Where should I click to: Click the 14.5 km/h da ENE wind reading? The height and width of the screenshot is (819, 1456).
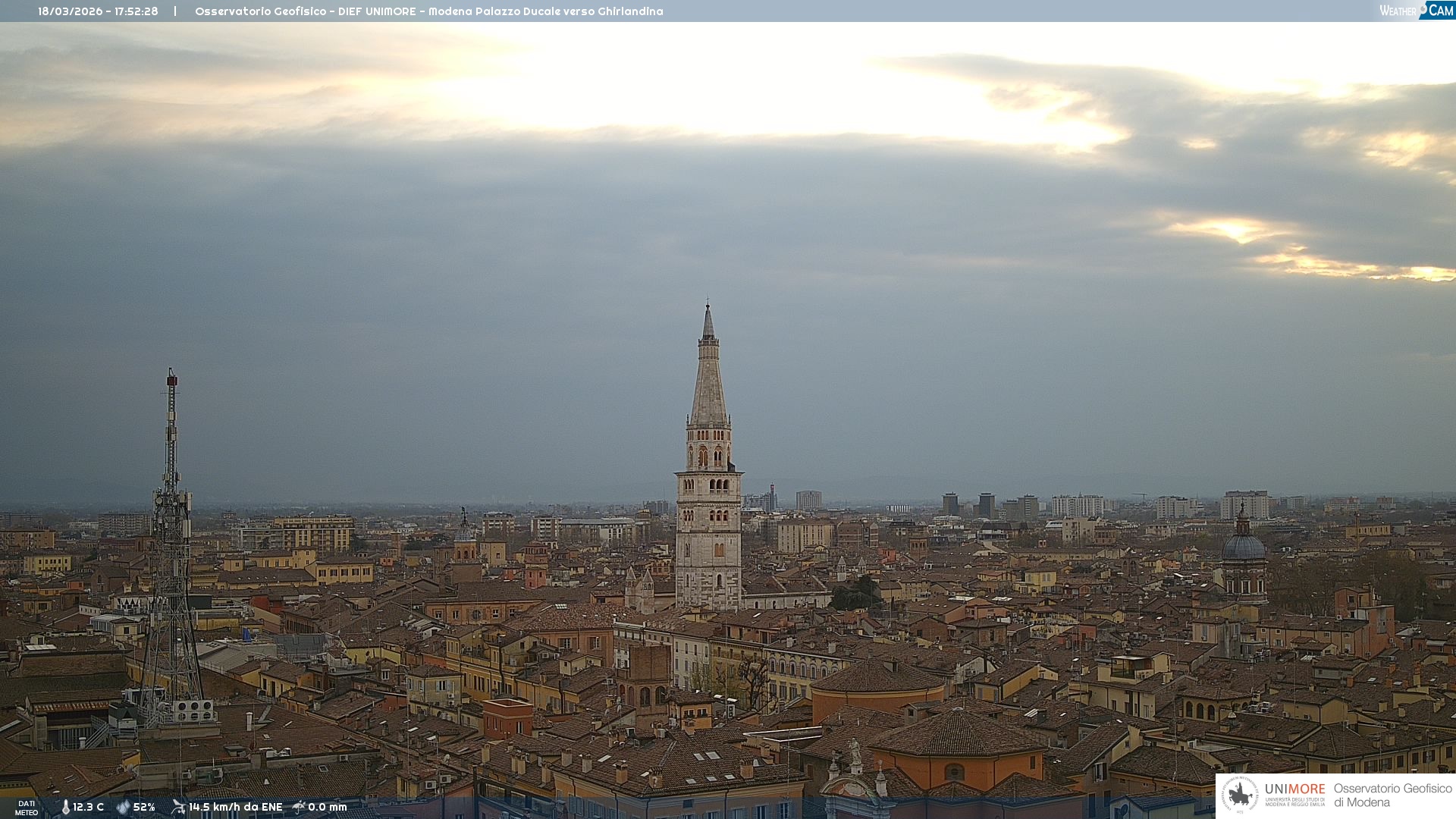[235, 808]
